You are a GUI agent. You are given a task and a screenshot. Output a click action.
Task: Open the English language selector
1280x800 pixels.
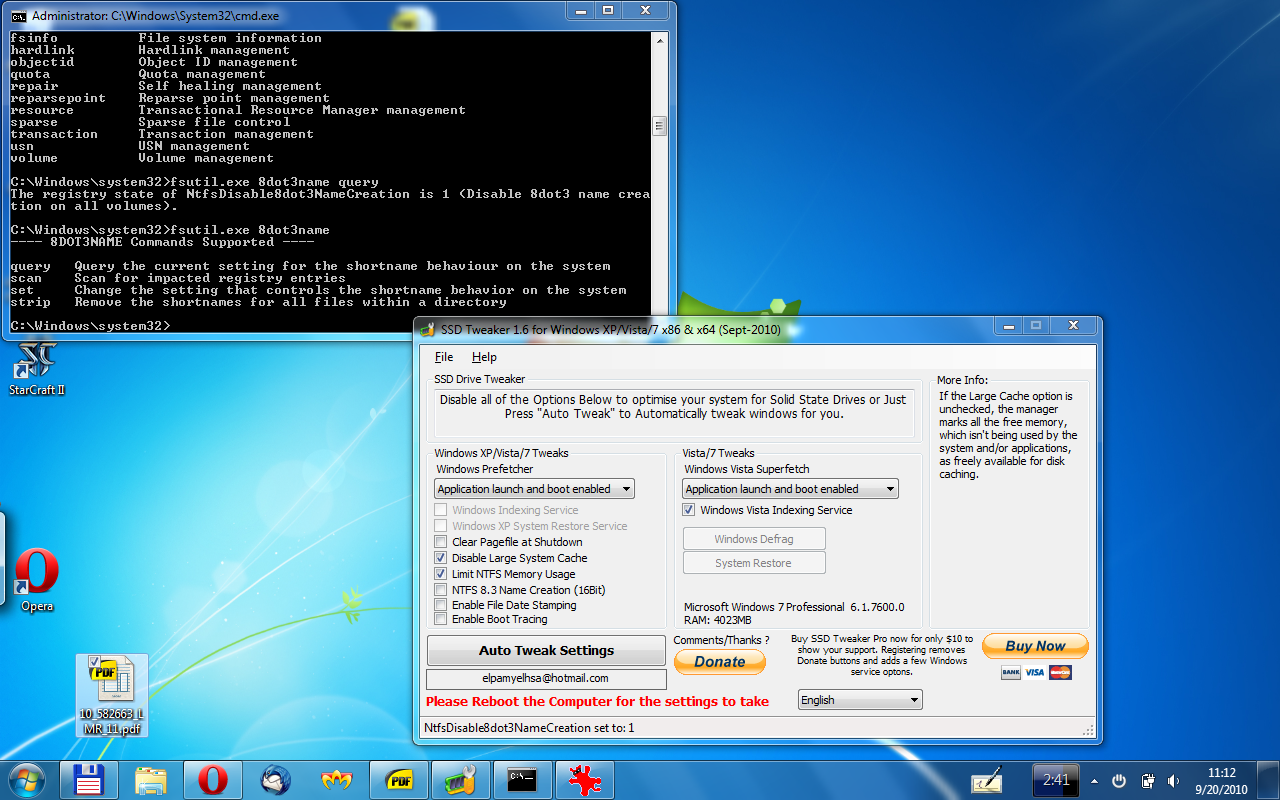coord(859,699)
